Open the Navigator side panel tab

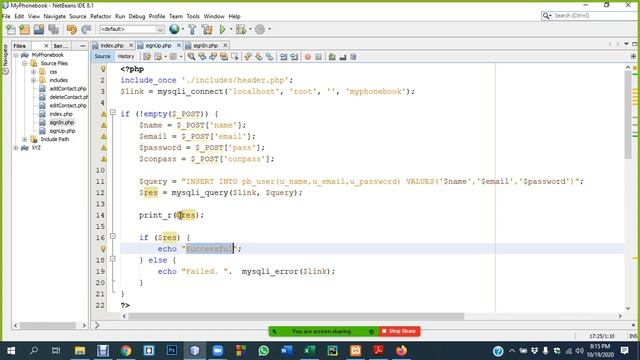tap(5, 59)
